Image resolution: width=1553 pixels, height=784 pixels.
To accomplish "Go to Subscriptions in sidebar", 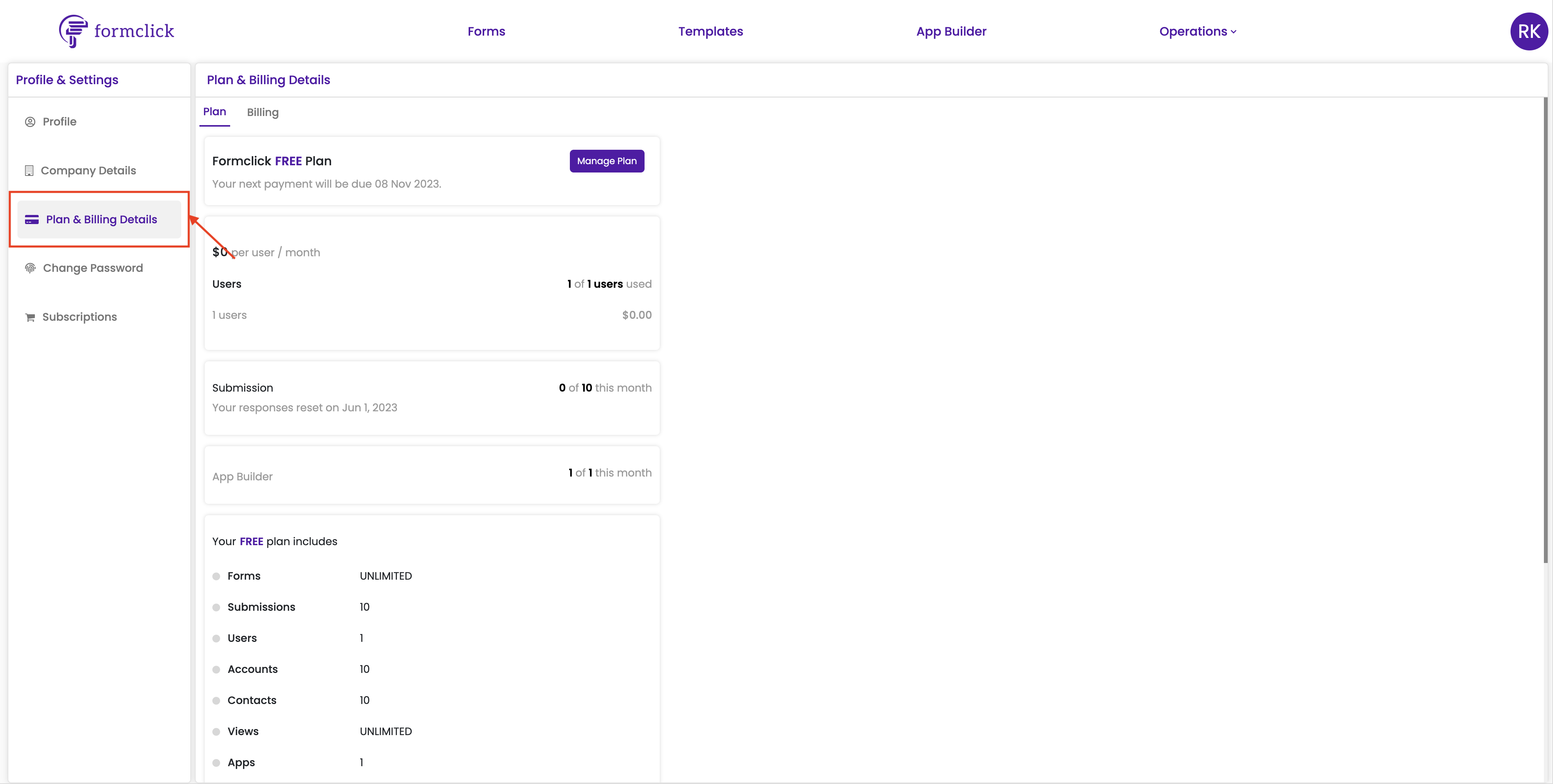I will (x=79, y=317).
